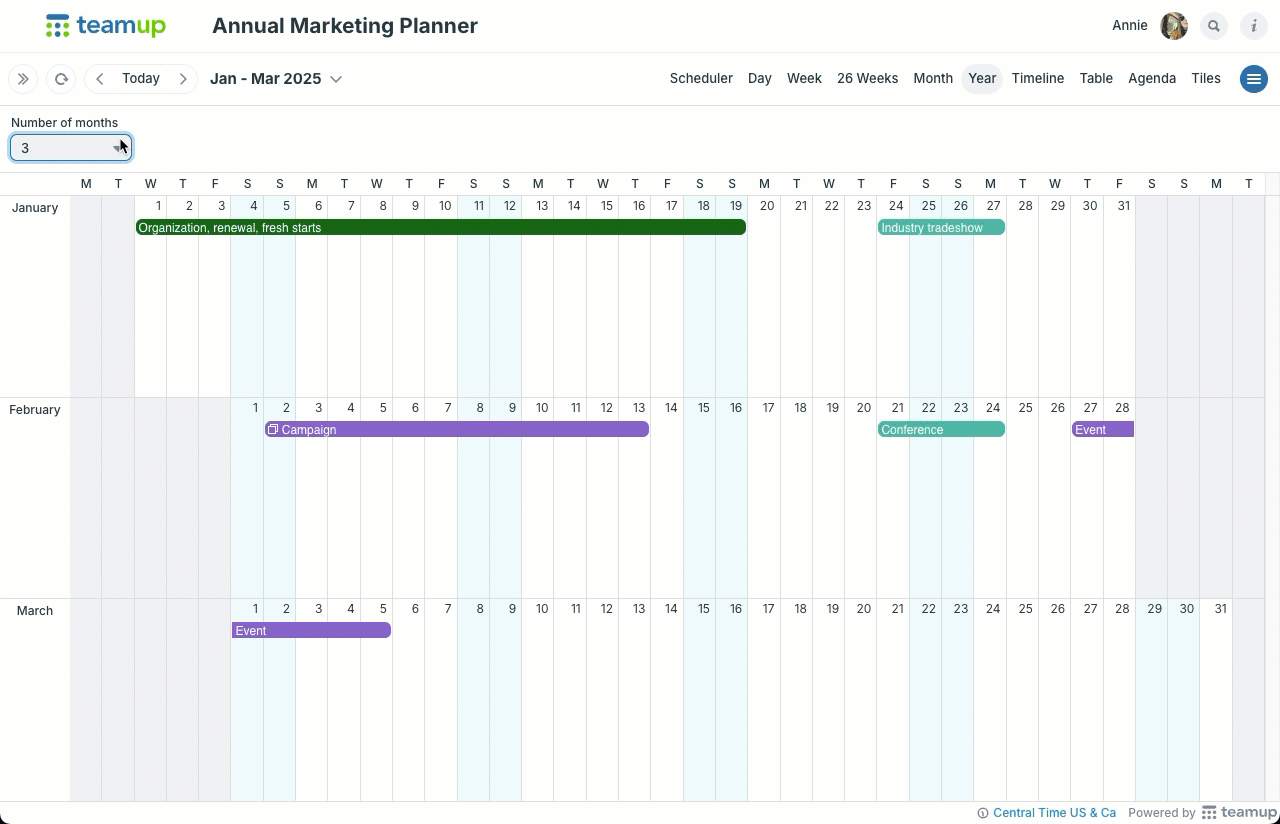This screenshot has height=824, width=1280.
Task: Switch to the Scheduler view
Action: click(701, 79)
